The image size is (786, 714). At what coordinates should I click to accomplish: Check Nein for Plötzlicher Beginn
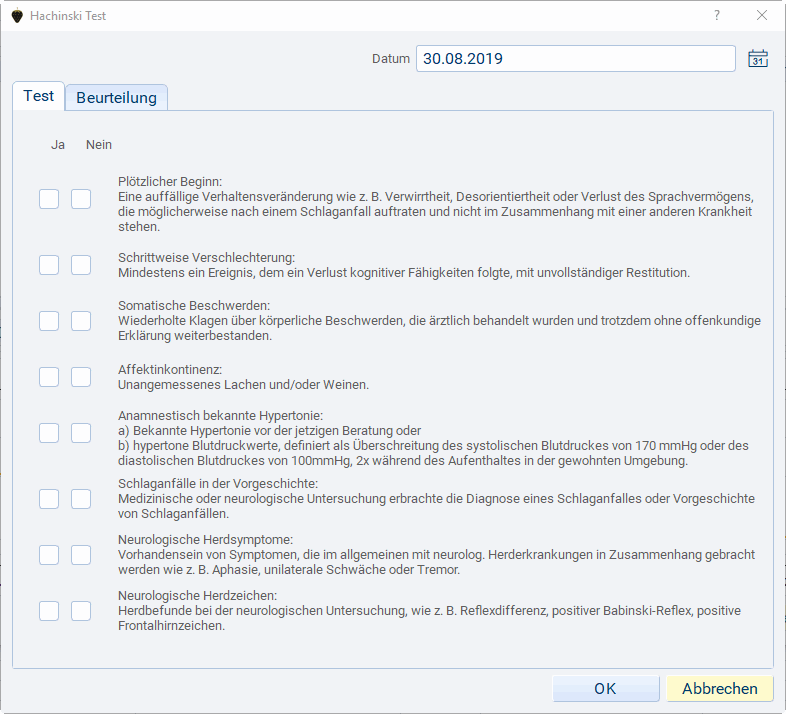[81, 199]
